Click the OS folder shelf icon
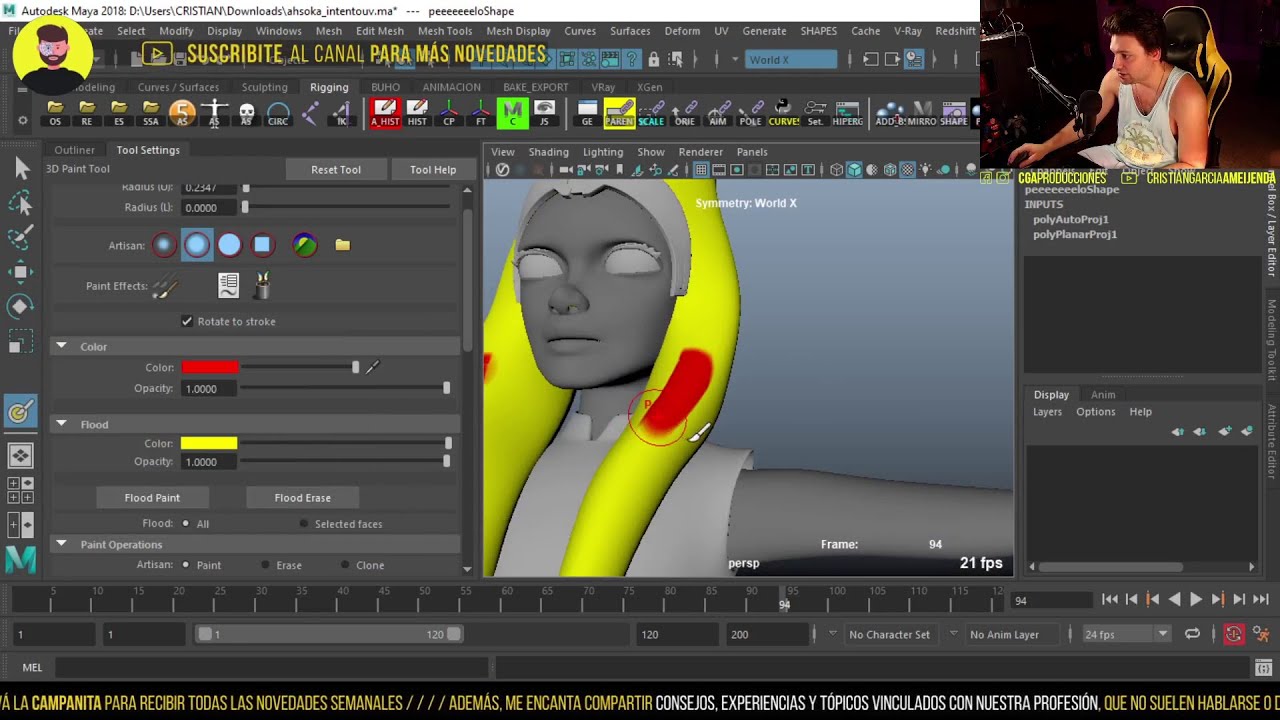Screen dimensions: 1280x720 (55, 113)
